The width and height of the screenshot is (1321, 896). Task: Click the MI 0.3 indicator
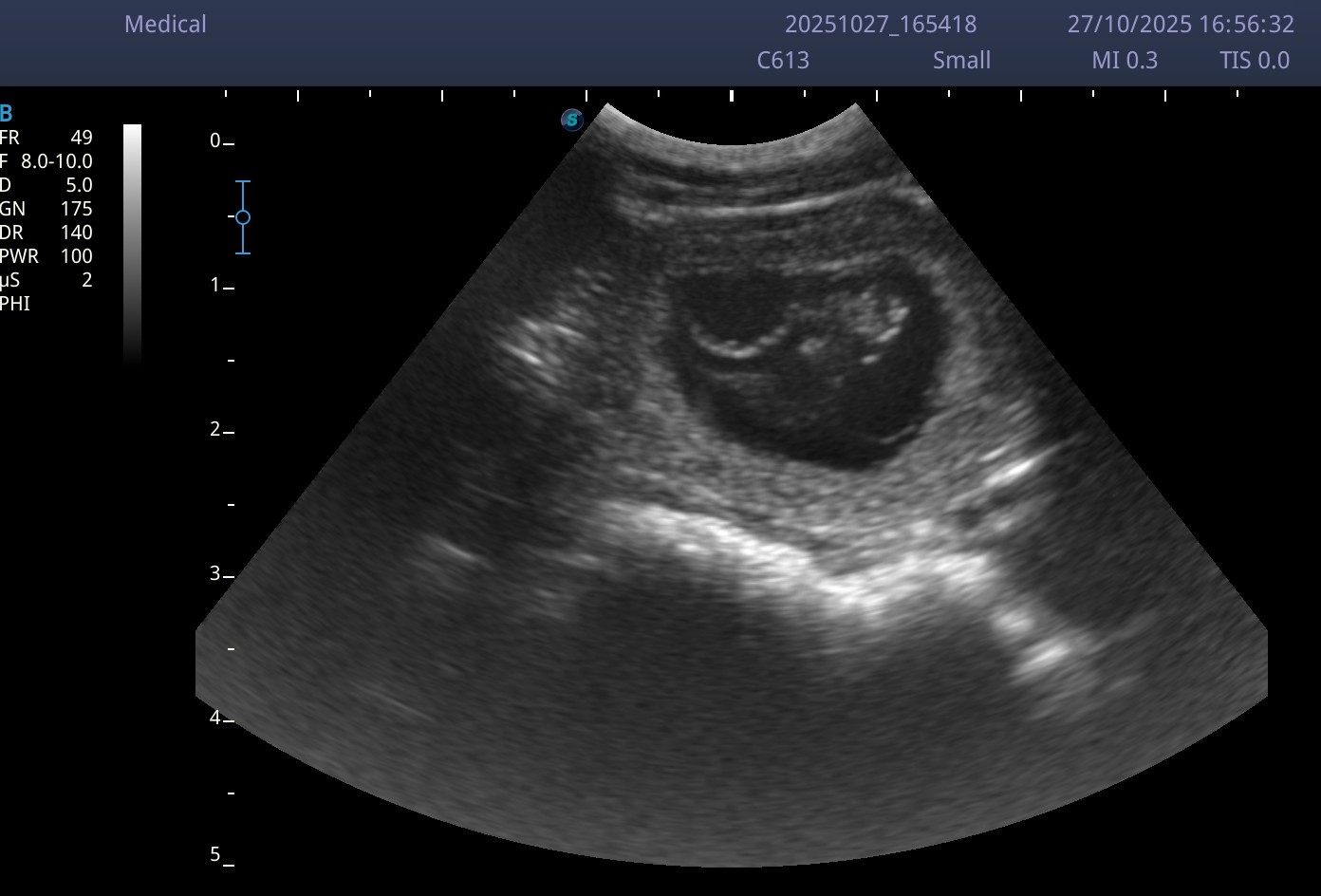pyautogui.click(x=1125, y=61)
